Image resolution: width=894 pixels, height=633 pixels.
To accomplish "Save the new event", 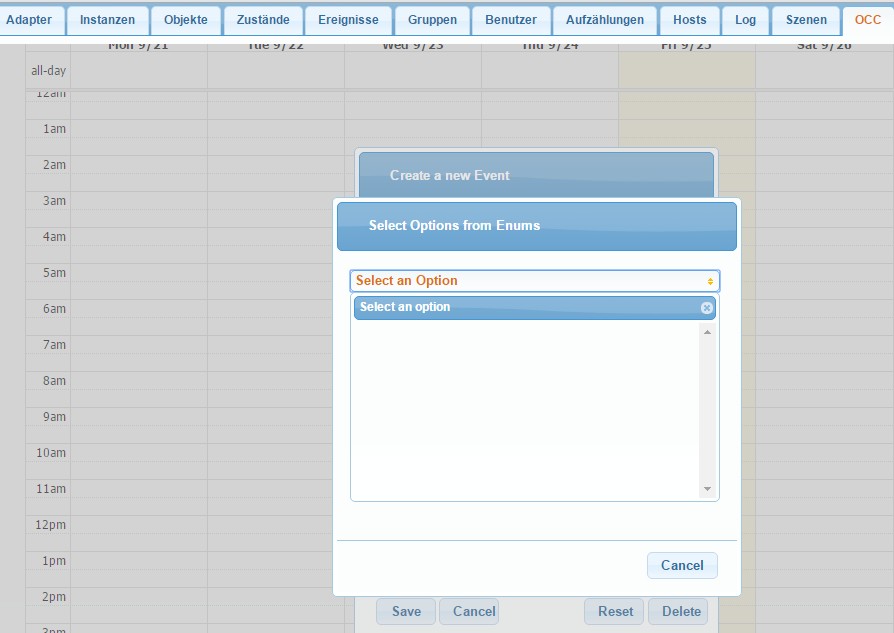I will coord(406,611).
